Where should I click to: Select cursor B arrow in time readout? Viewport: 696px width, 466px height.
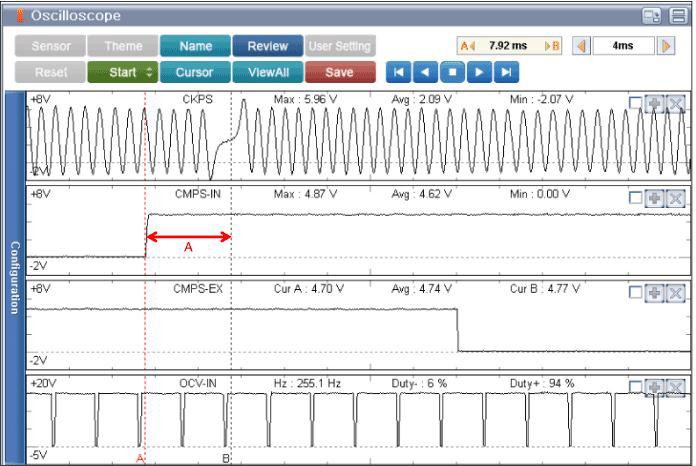[x=552, y=46]
